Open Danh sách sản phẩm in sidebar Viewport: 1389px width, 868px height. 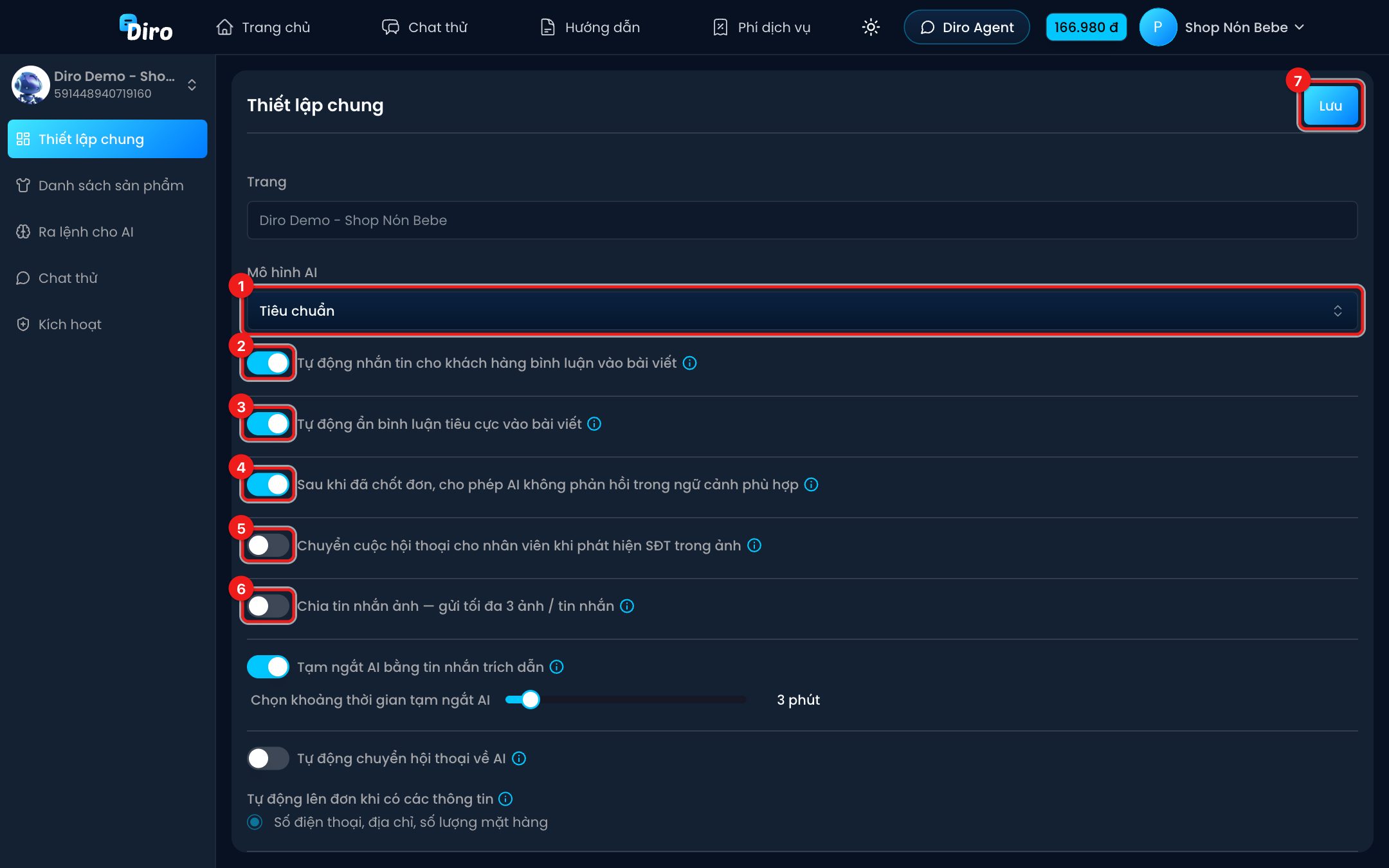coord(107,185)
